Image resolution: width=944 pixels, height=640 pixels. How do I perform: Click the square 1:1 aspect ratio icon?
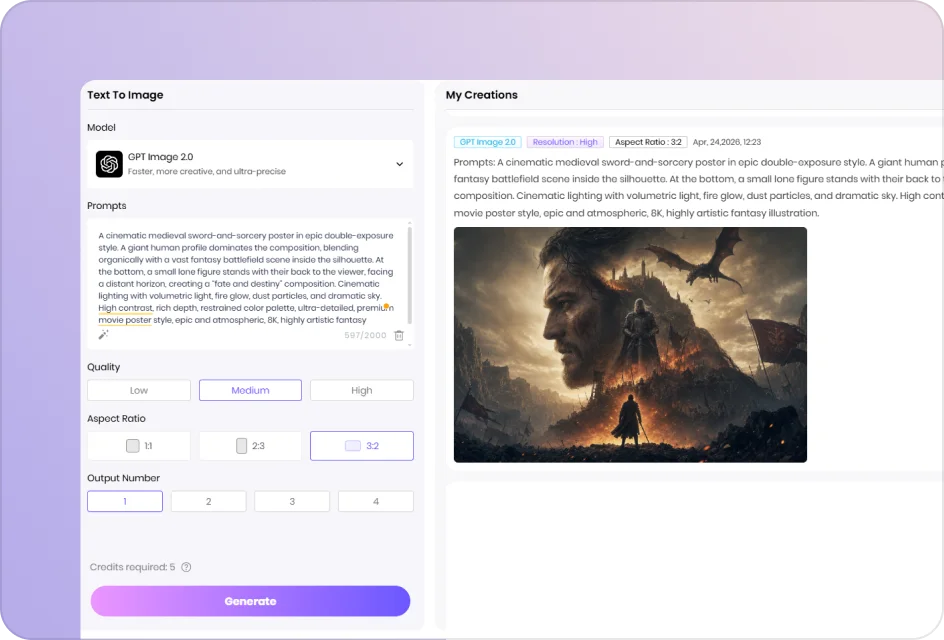click(x=132, y=446)
